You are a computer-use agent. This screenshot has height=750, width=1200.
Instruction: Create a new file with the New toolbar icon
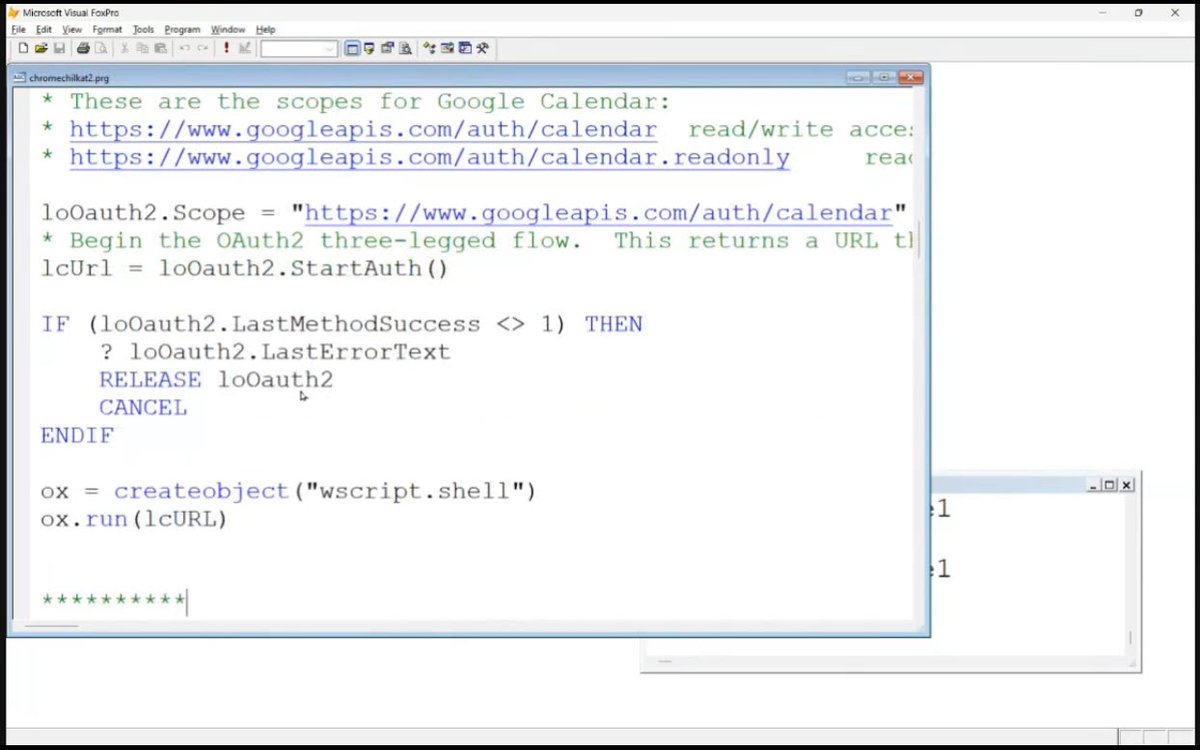tap(23, 48)
